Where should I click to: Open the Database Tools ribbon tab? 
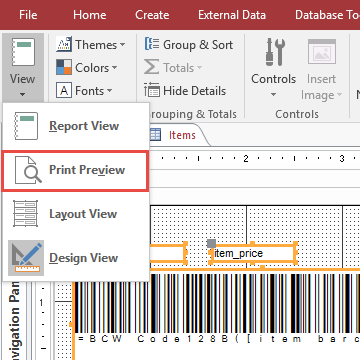tap(327, 15)
